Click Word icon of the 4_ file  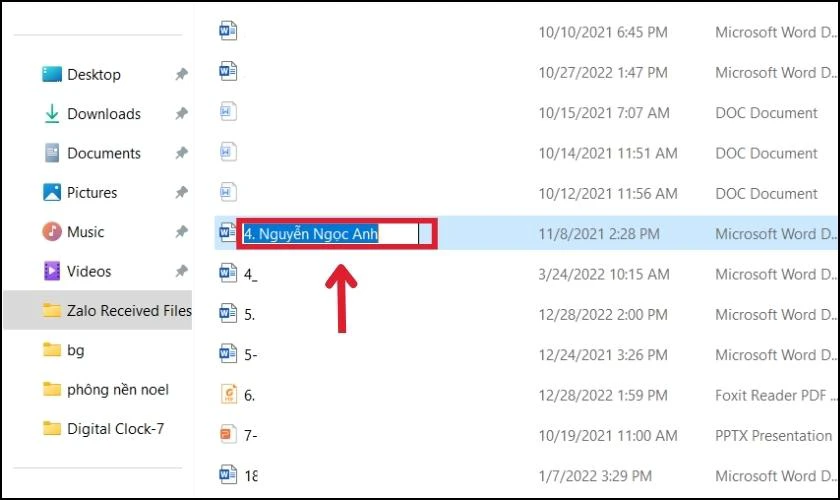[228, 272]
